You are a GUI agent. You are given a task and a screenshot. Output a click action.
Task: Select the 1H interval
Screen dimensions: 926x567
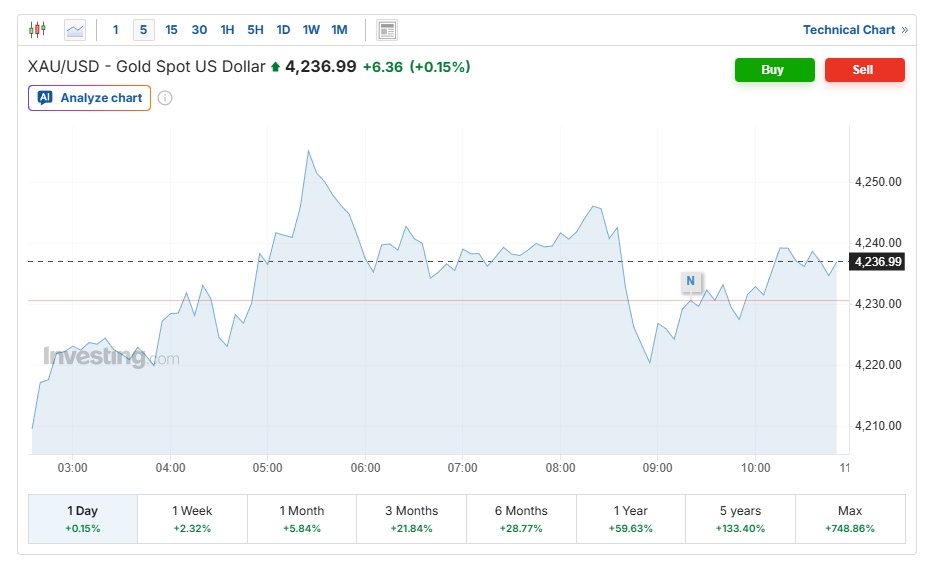[x=227, y=30]
